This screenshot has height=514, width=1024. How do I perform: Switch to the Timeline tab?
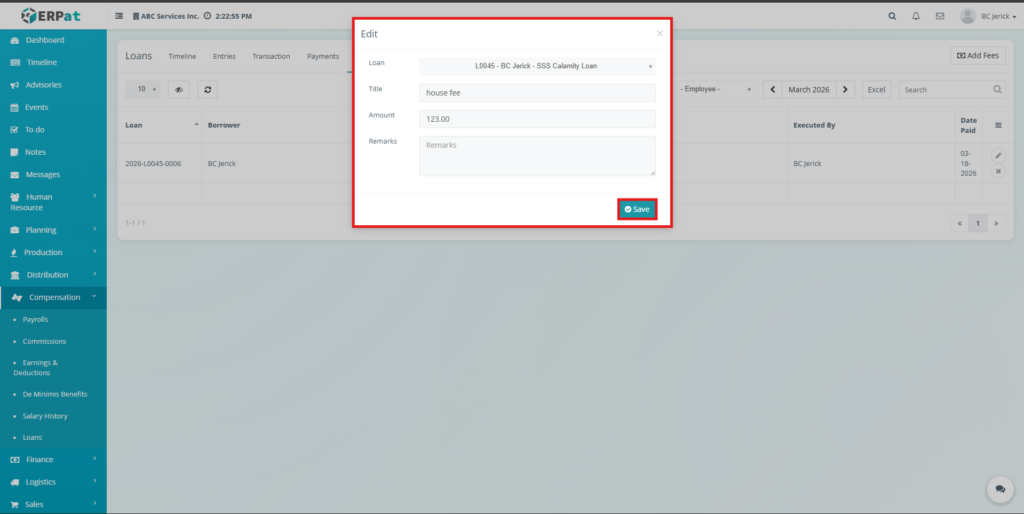pyautogui.click(x=182, y=56)
